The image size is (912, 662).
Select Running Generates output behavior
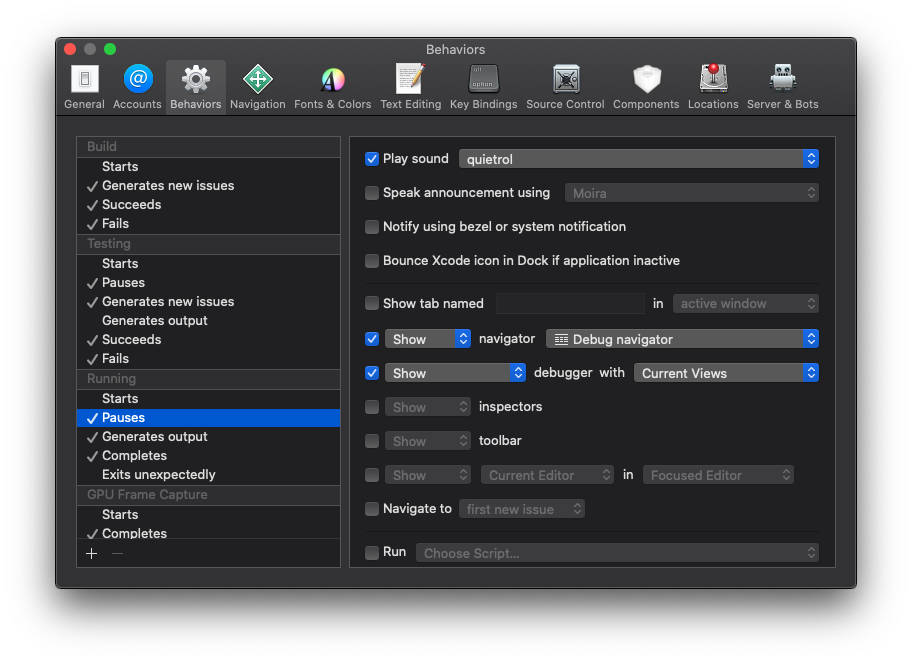click(x=208, y=437)
